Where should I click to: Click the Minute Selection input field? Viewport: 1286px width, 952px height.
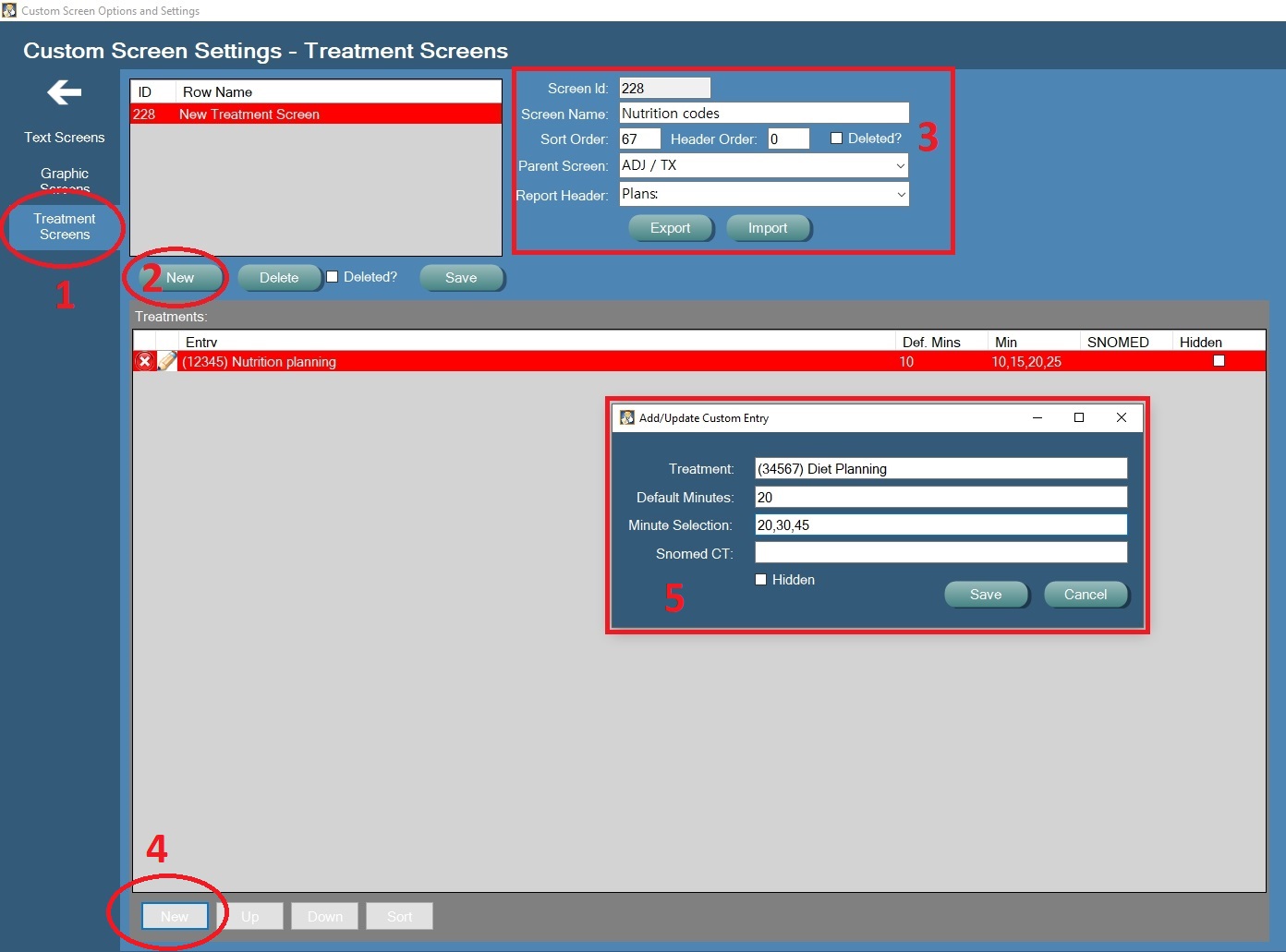(940, 524)
